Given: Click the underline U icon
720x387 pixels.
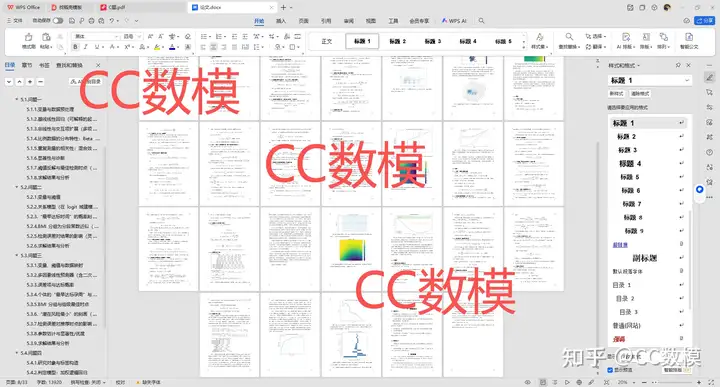Looking at the screenshot, I should [x=96, y=47].
